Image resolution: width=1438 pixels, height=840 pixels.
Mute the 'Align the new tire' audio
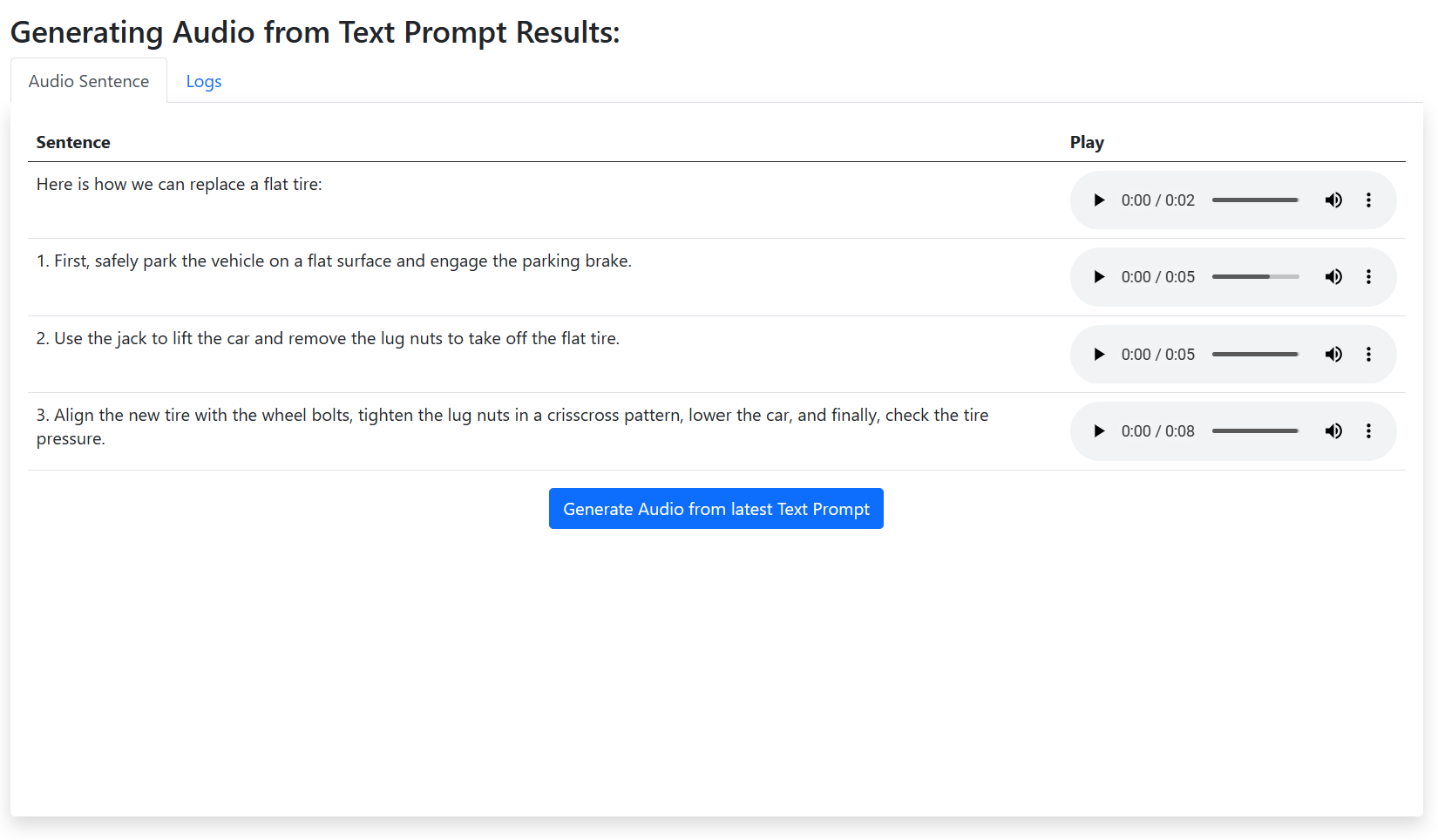(1333, 431)
